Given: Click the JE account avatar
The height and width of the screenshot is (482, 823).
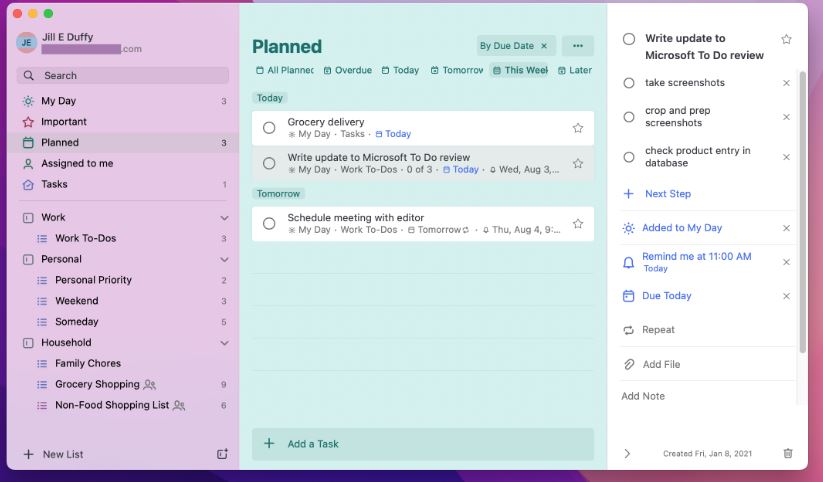Looking at the screenshot, I should tap(26, 43).
